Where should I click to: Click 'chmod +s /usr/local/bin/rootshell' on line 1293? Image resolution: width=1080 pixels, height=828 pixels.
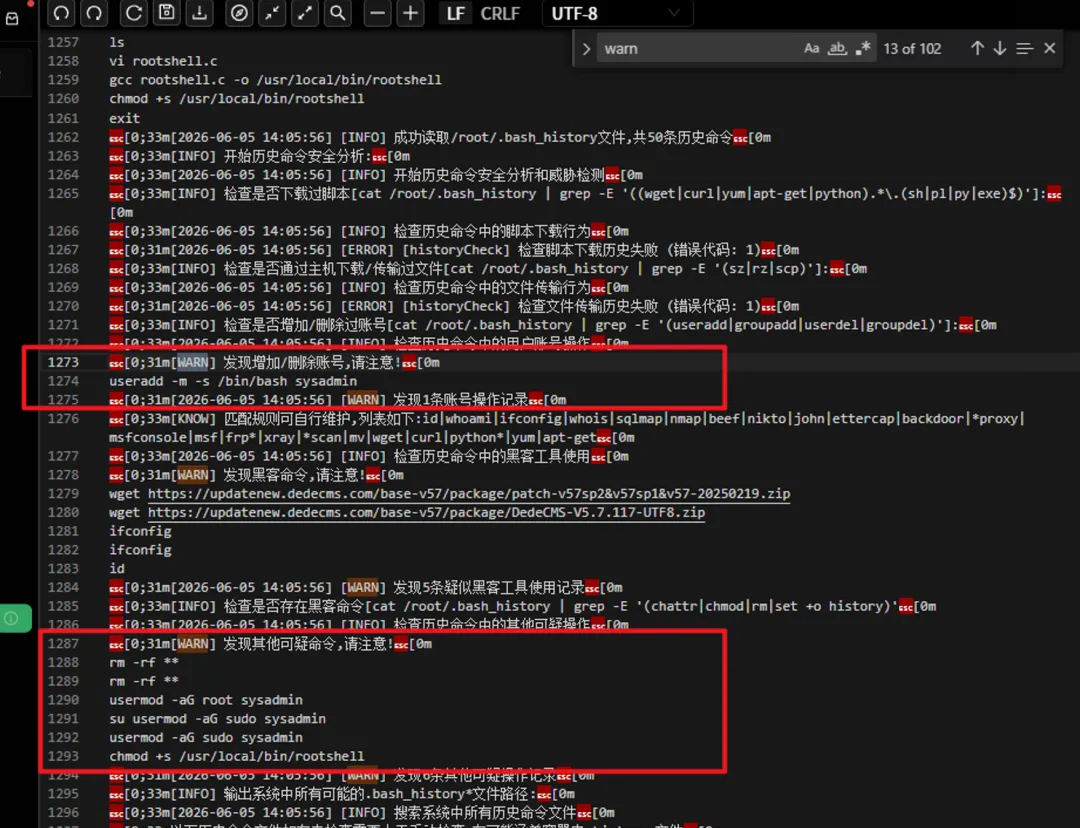[x=236, y=756]
